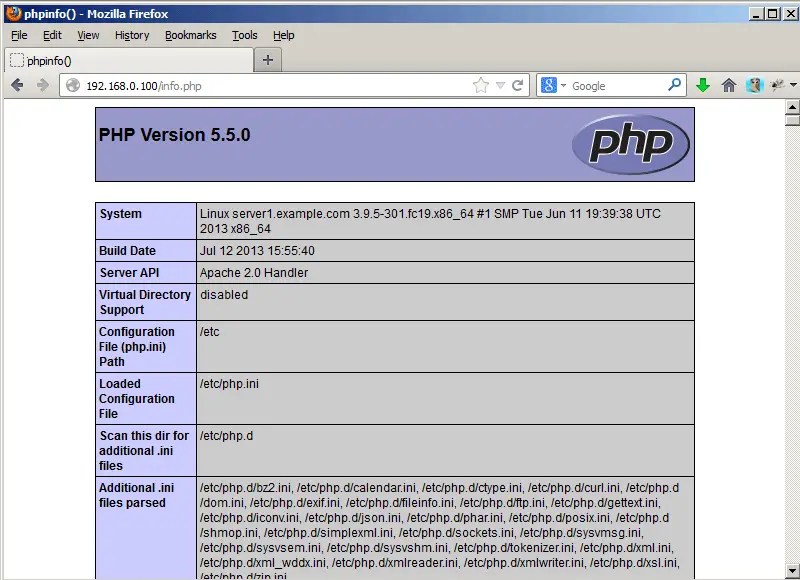The height and width of the screenshot is (580, 800).
Task: Click the Firefox logo in the title bar
Action: (13, 13)
